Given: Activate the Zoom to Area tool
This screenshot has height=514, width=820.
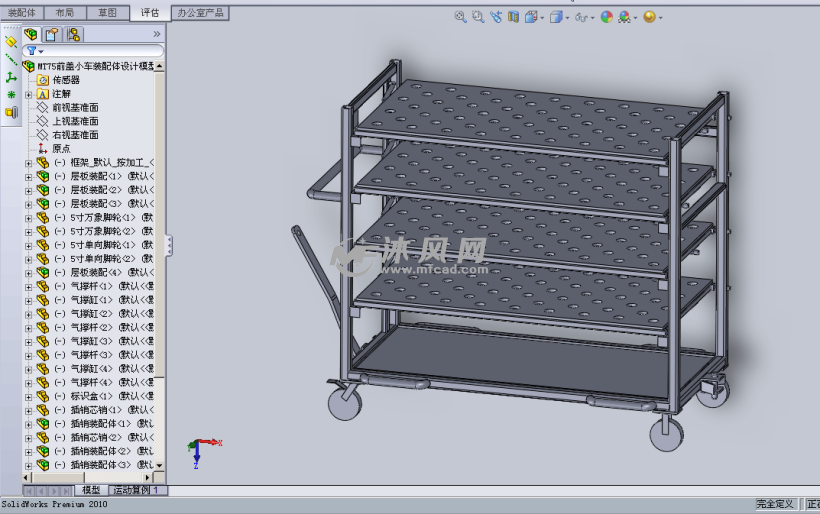Looking at the screenshot, I should coord(478,17).
